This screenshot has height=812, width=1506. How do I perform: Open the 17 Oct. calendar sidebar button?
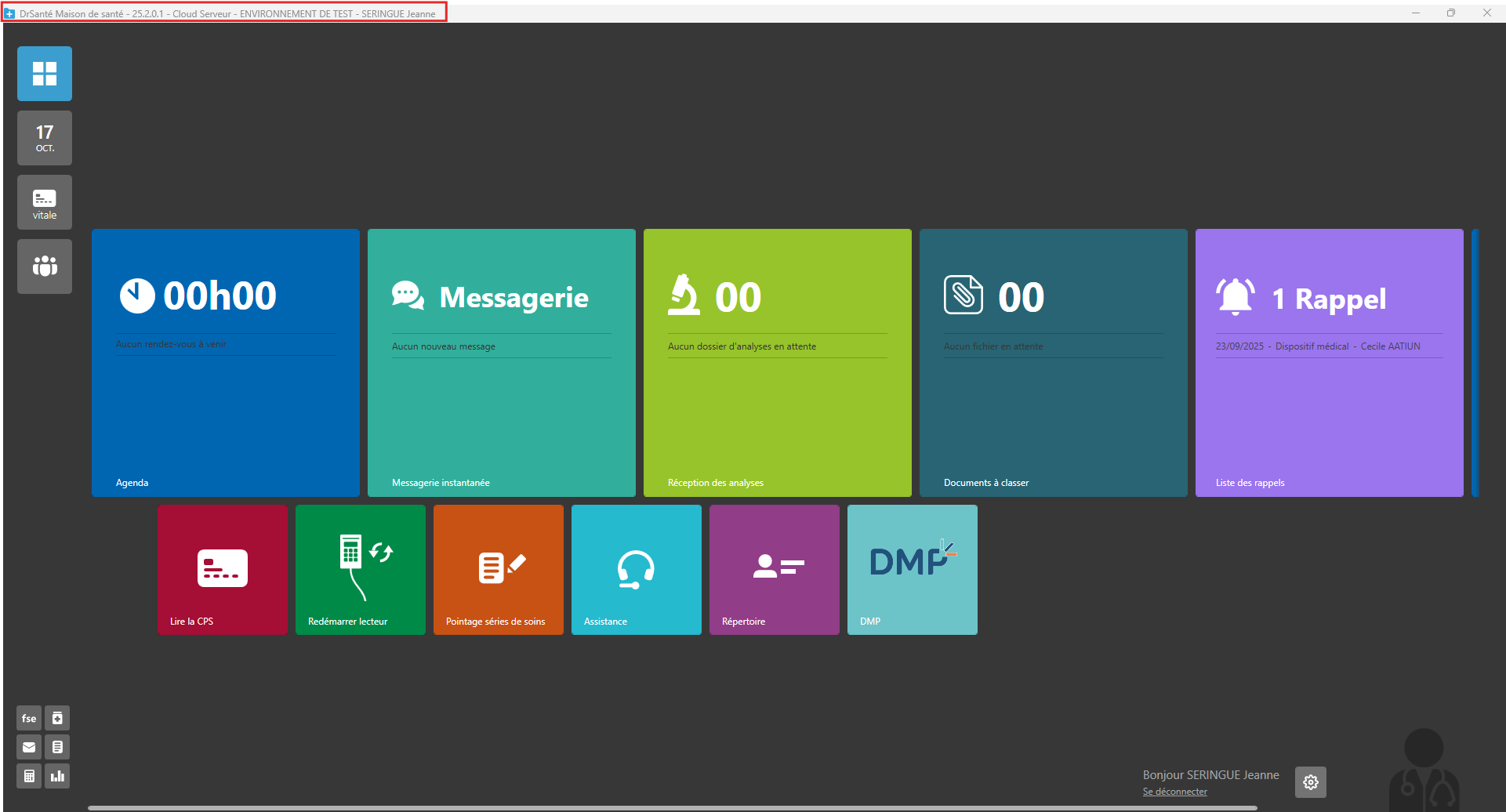pyautogui.click(x=45, y=138)
